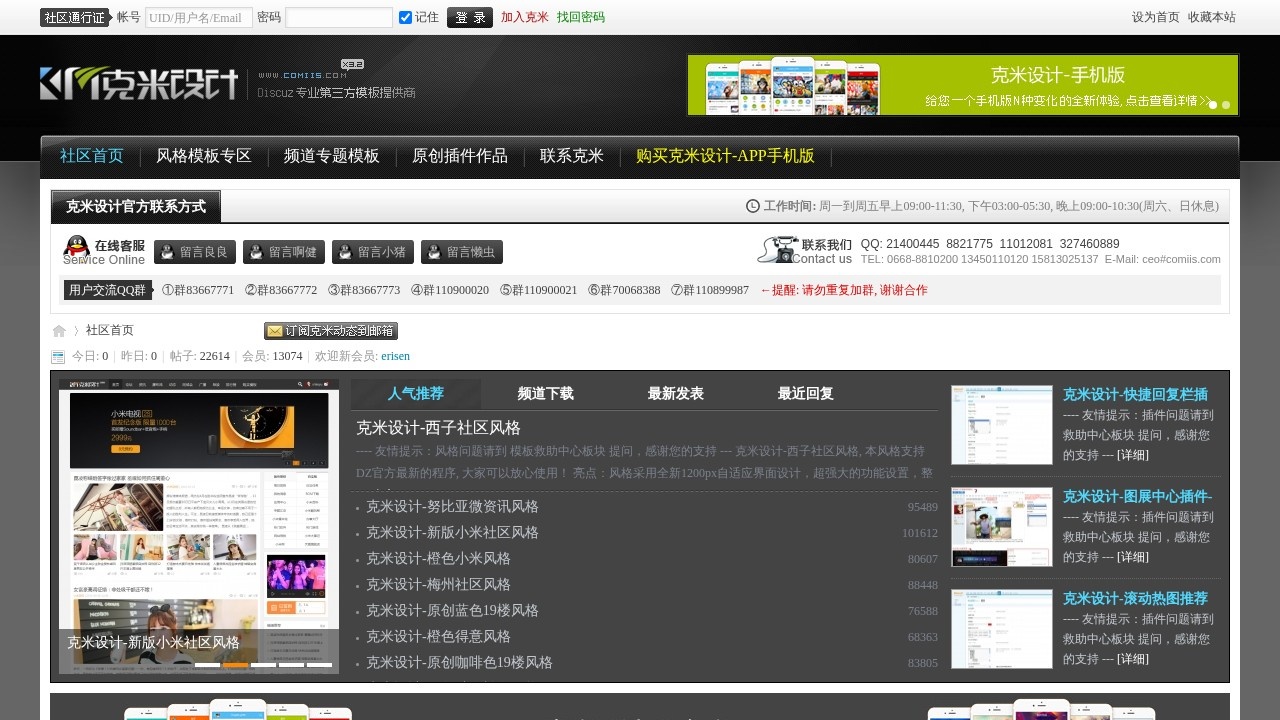Click the QQ penguin online service icon
Image resolution: width=1280 pixels, height=720 pixels.
pyautogui.click(x=76, y=247)
